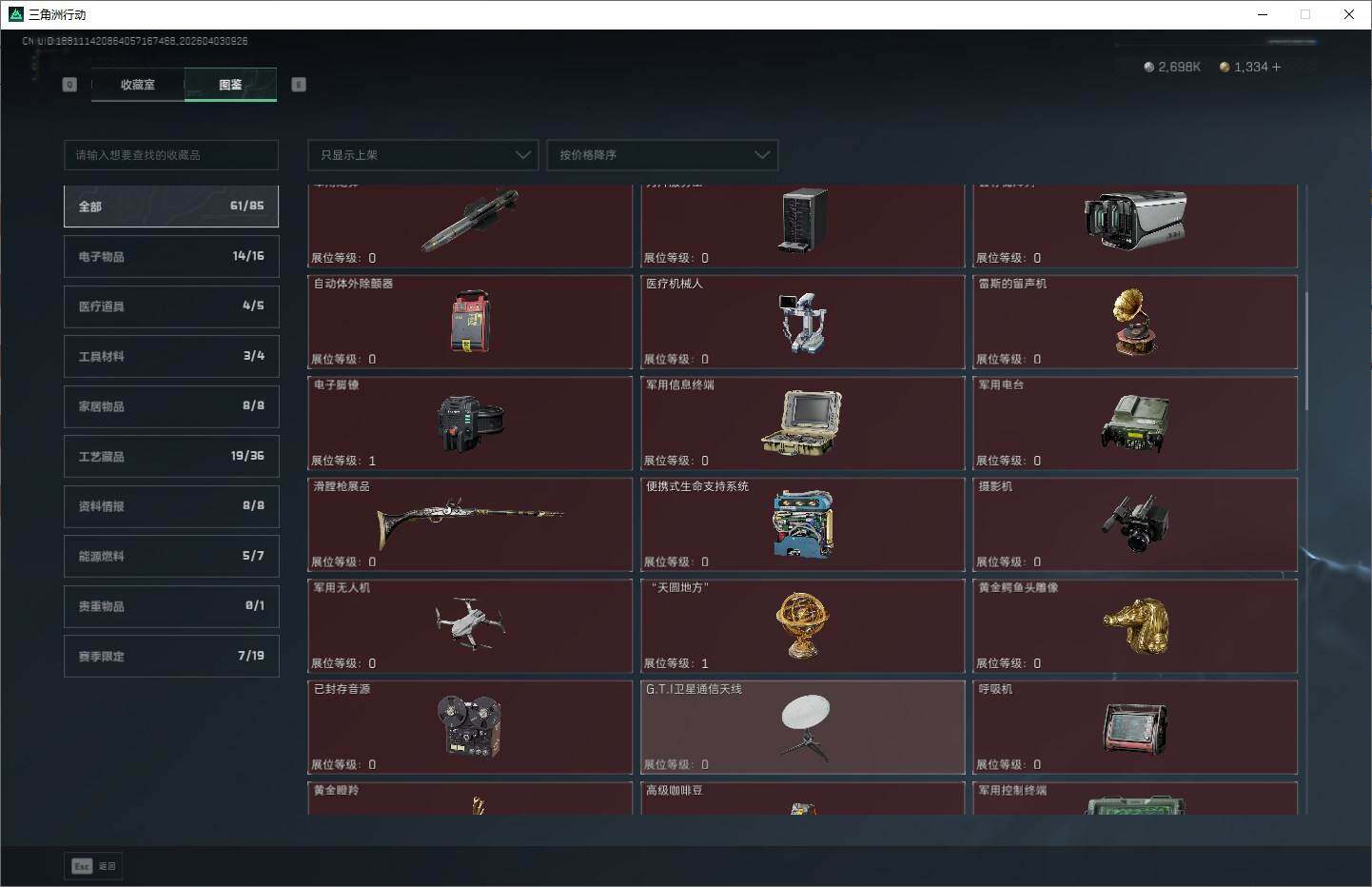1372x887 pixels.
Task: Select the 医疗道具 category
Action: click(x=171, y=306)
